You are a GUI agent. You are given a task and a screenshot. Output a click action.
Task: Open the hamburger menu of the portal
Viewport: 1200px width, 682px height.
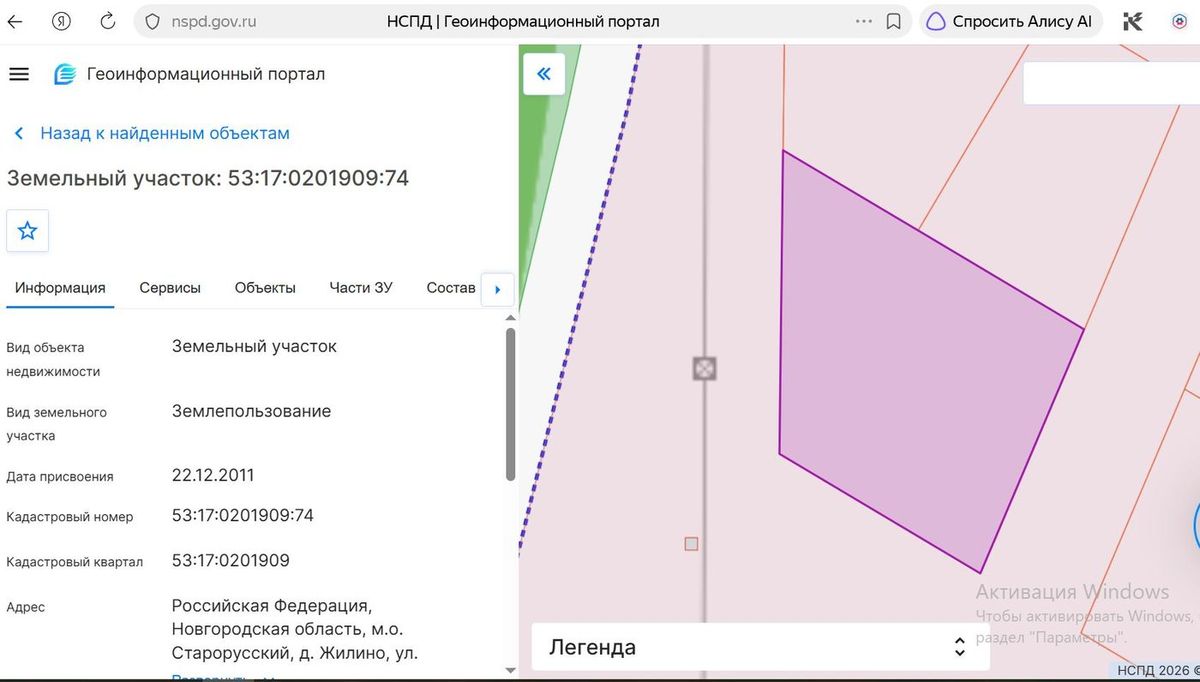point(18,74)
